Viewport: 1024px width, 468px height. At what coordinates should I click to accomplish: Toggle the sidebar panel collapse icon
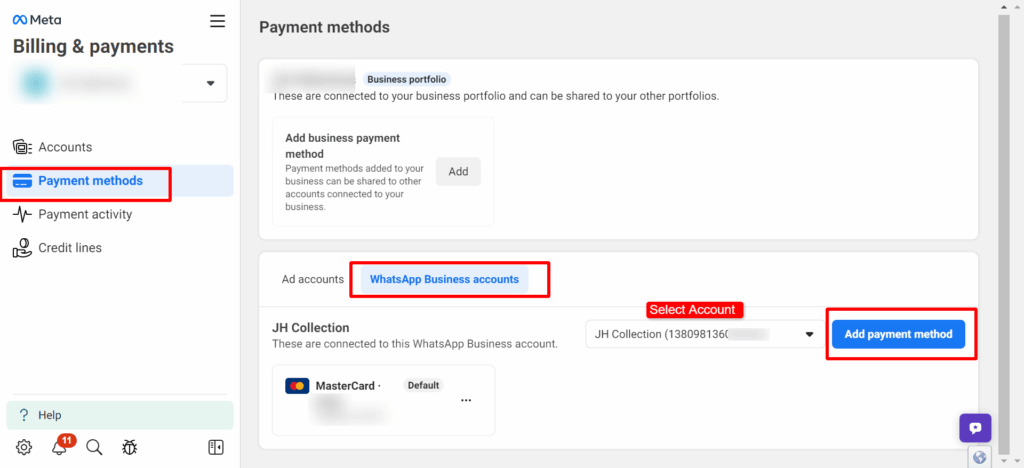(x=216, y=447)
